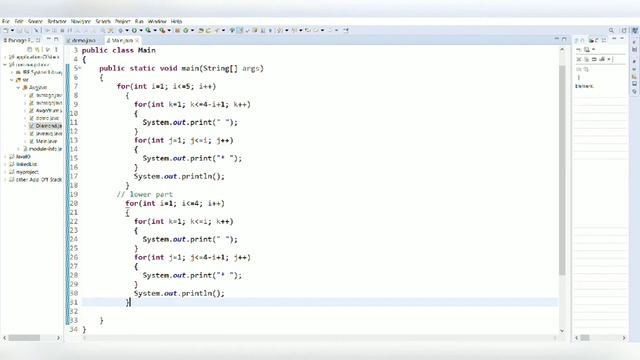The width and height of the screenshot is (640, 360).
Task: Toggle the highlighted button in main toolbar
Action: pyautogui.click(x=240, y=30)
